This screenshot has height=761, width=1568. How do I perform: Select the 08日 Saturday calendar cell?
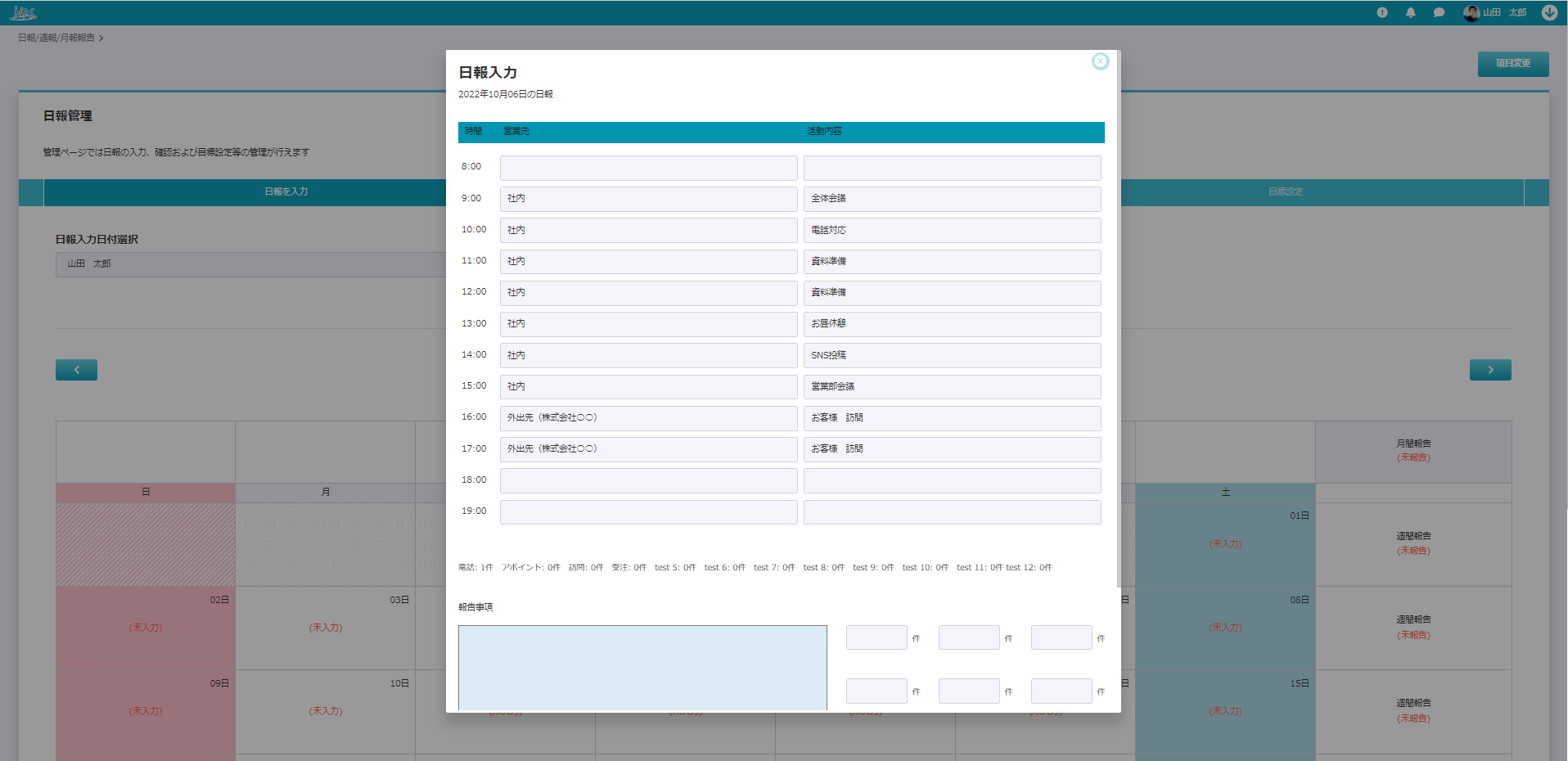[1225, 628]
